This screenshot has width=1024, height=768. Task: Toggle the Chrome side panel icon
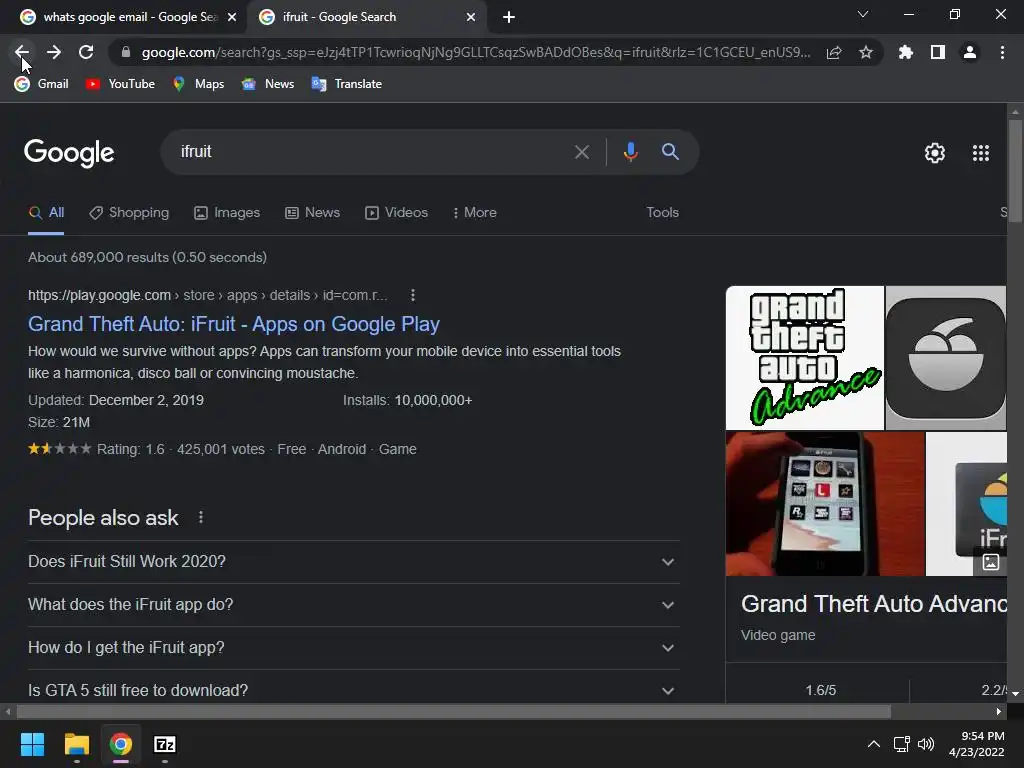938,52
